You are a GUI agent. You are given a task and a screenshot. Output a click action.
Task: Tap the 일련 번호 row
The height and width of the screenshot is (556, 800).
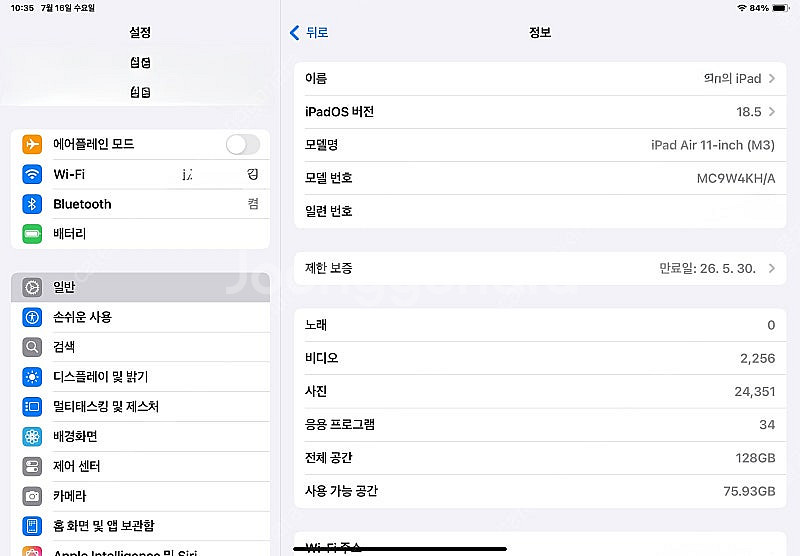(x=540, y=211)
